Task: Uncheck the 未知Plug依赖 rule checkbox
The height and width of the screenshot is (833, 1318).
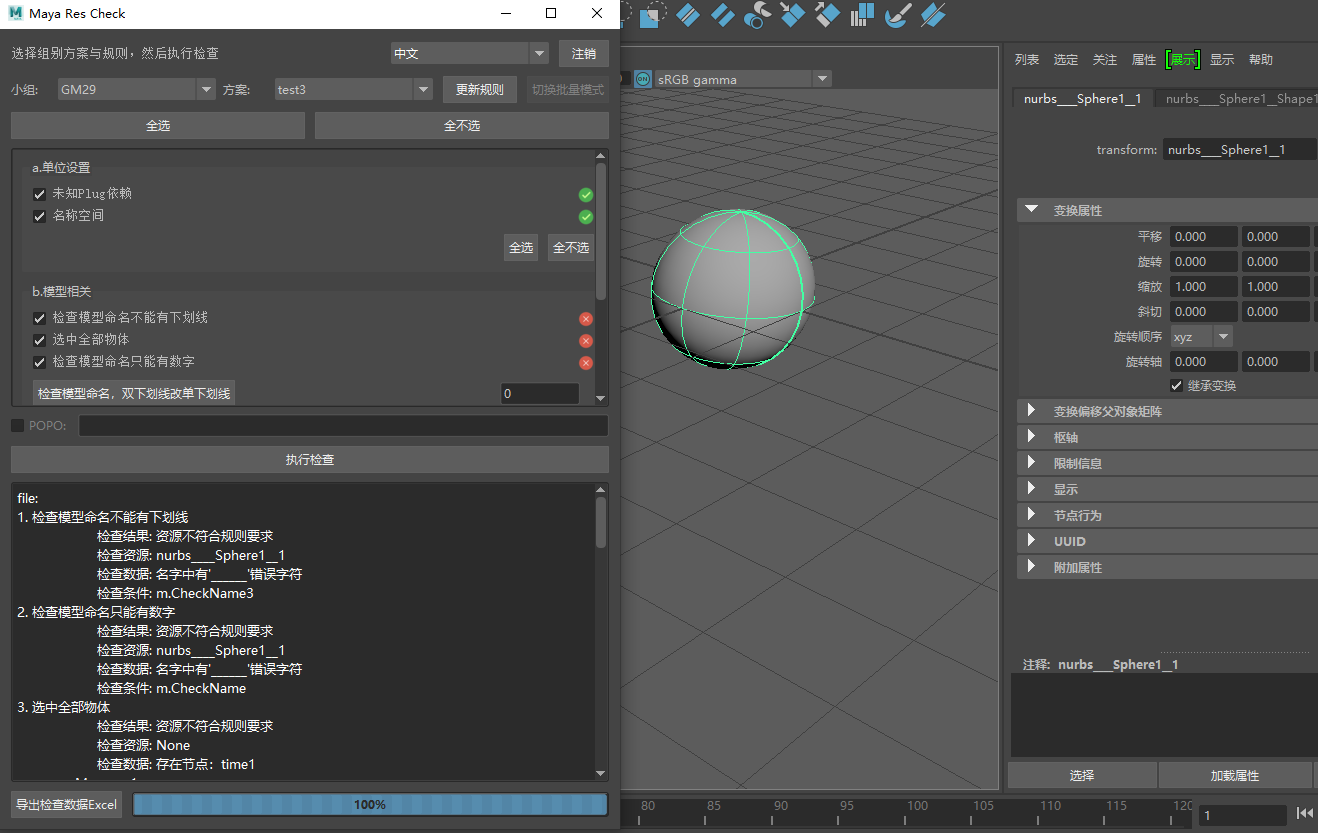Action: (x=40, y=194)
